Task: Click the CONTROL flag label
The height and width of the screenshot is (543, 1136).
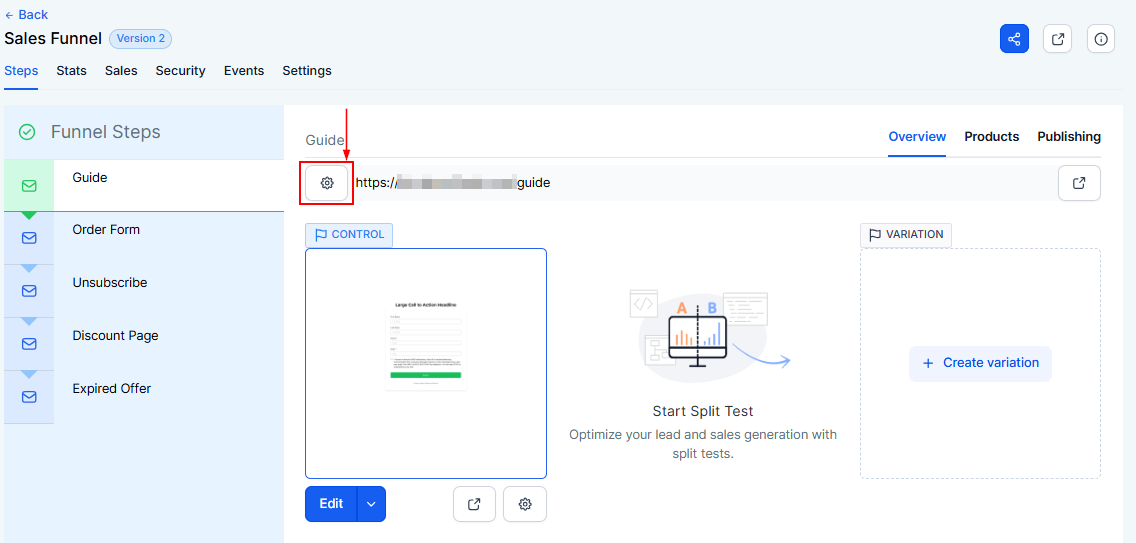Action: click(349, 235)
